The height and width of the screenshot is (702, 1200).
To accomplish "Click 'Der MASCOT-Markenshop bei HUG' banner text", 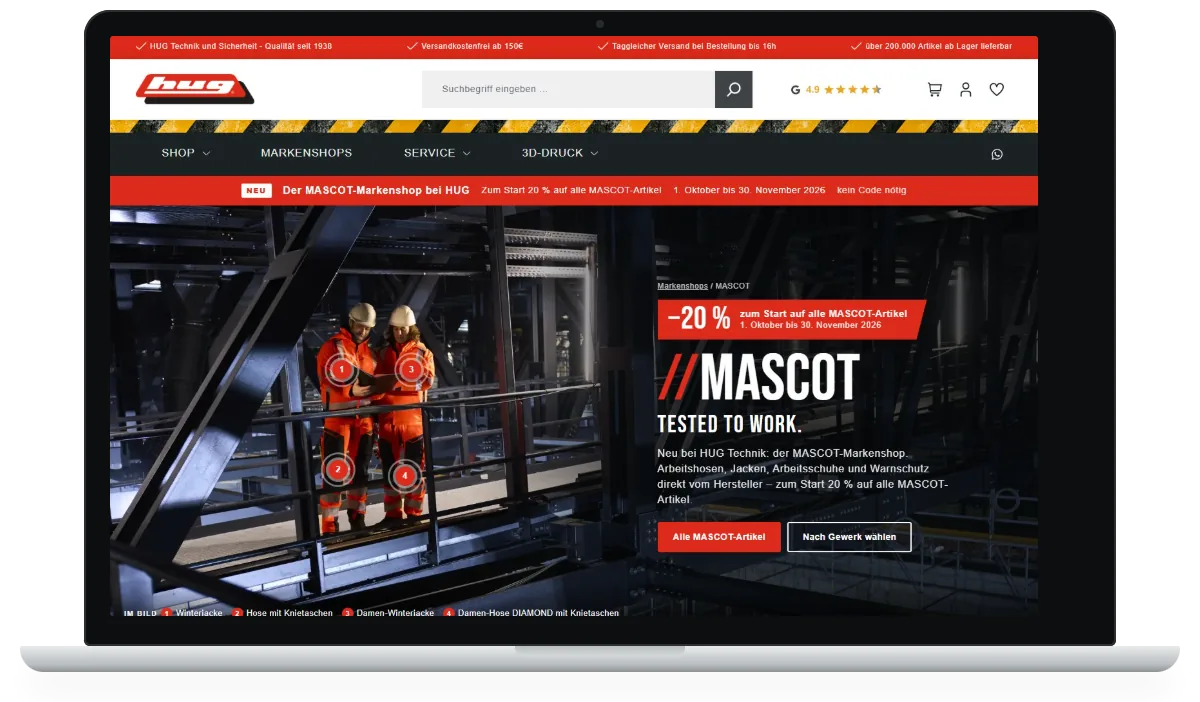I will point(376,190).
